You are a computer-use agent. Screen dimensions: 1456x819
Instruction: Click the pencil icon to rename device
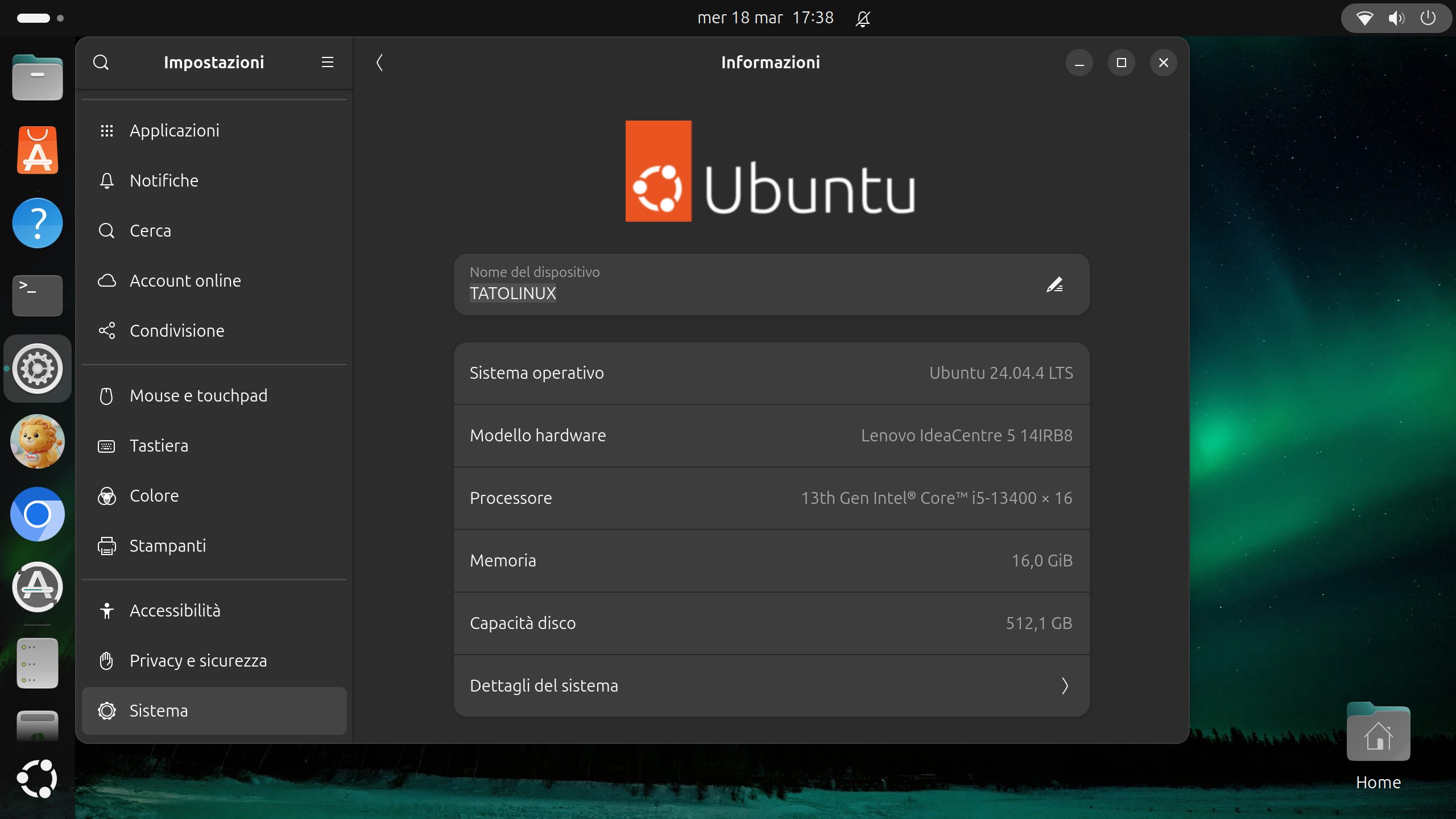pos(1054,284)
